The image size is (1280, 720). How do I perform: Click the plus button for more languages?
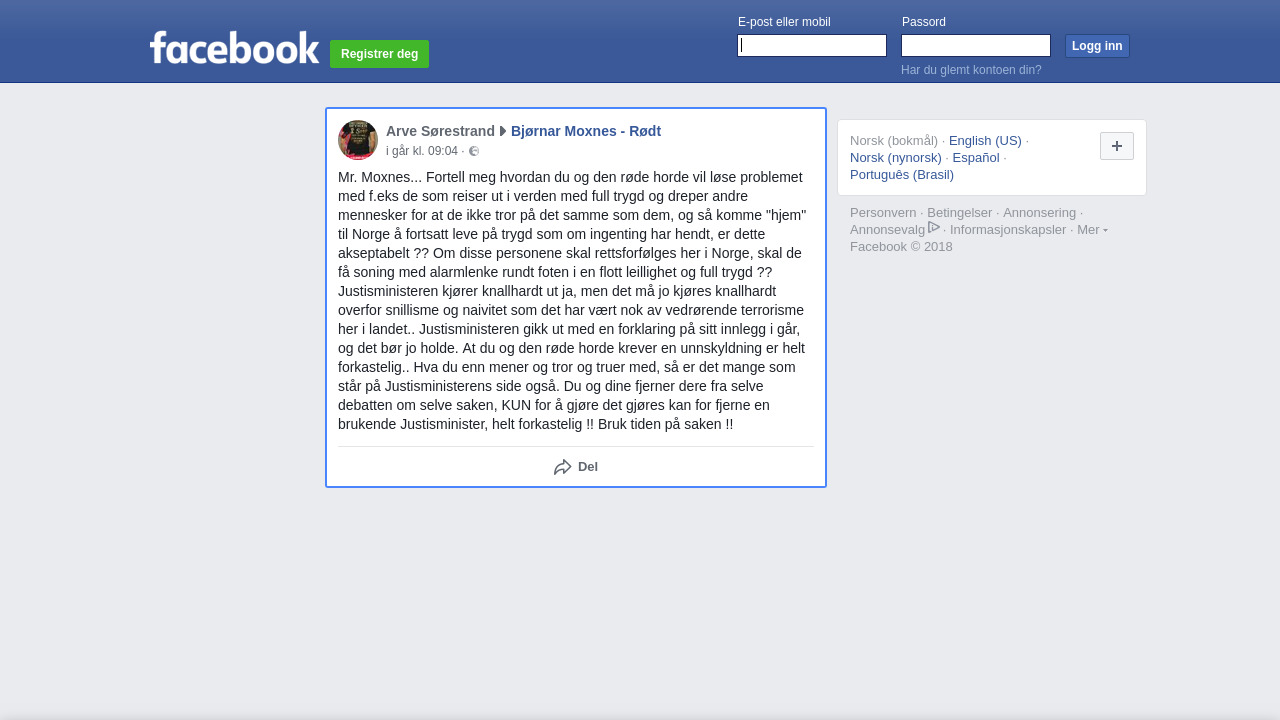tap(1117, 146)
